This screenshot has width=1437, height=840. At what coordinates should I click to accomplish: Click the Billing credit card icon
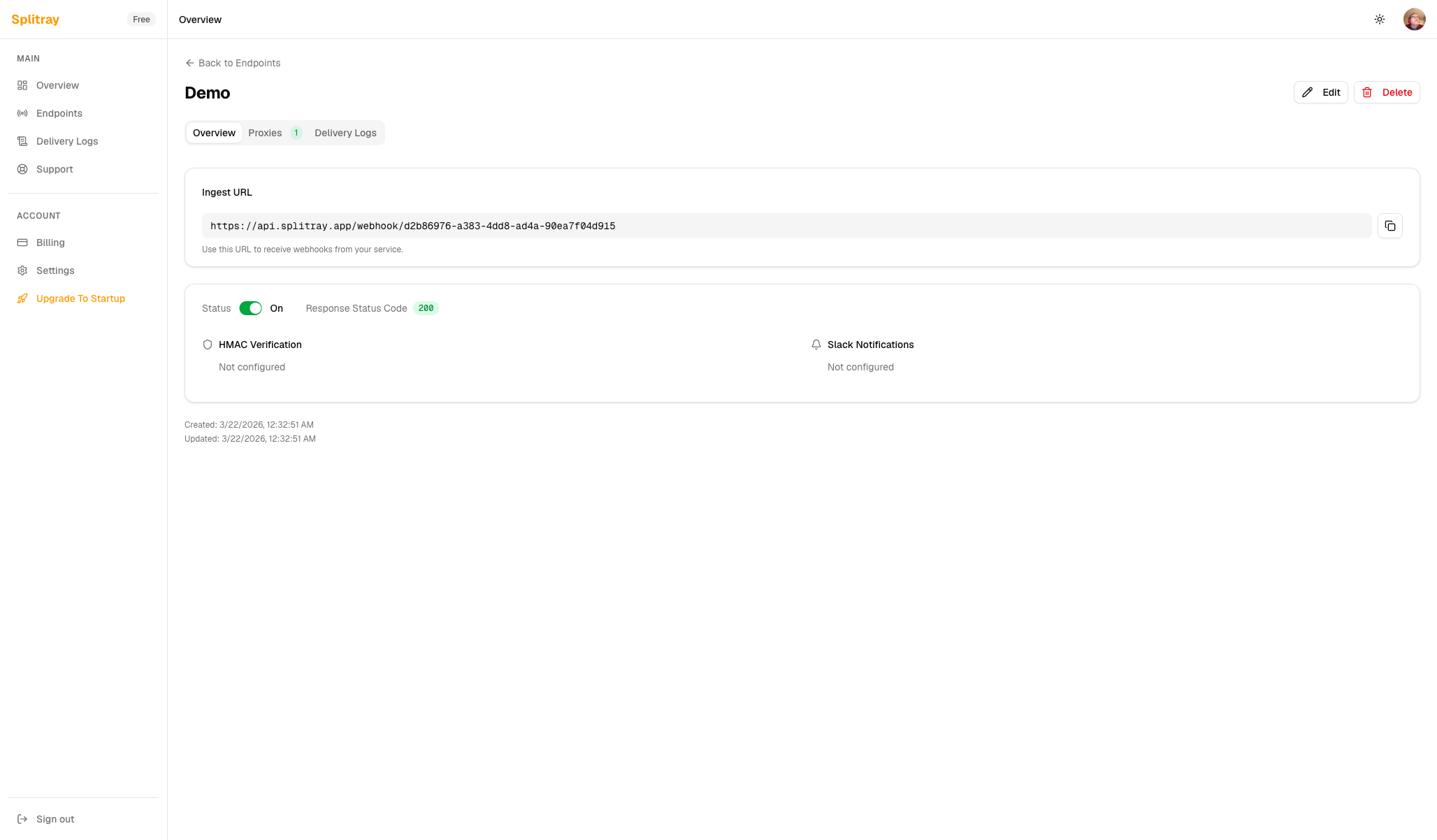click(22, 242)
